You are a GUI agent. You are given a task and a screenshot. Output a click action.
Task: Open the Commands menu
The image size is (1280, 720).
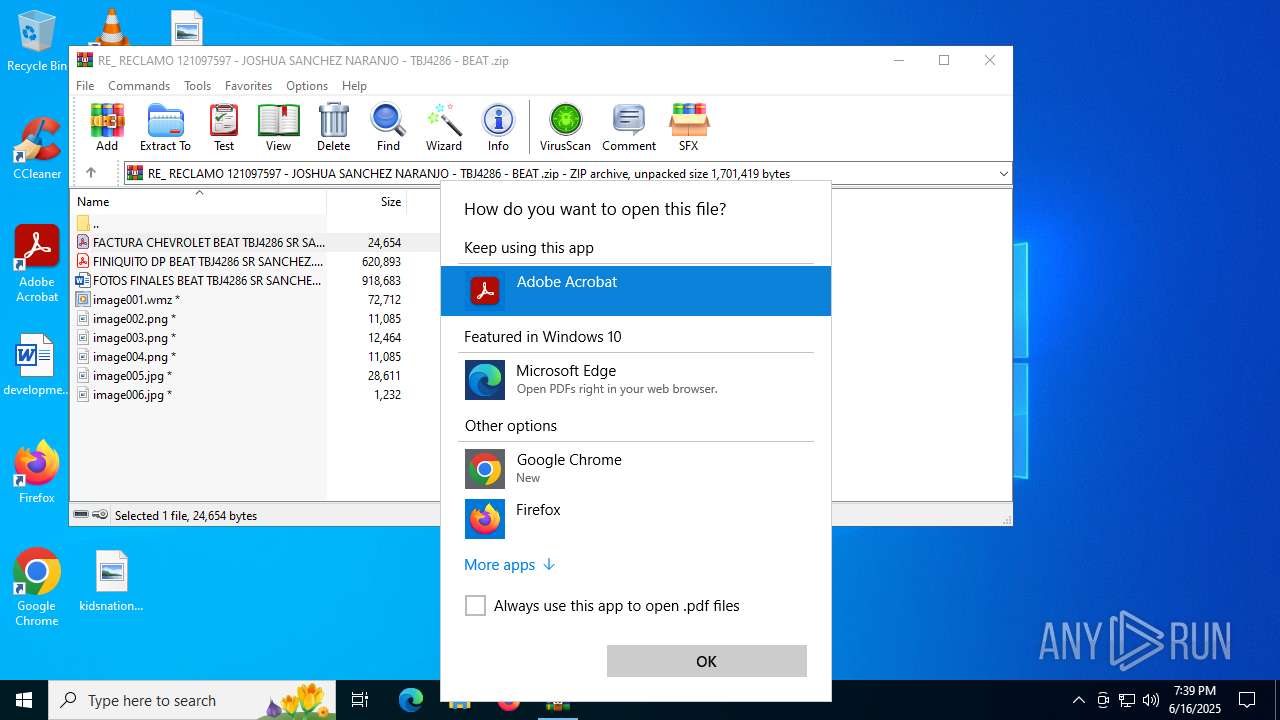click(x=139, y=86)
